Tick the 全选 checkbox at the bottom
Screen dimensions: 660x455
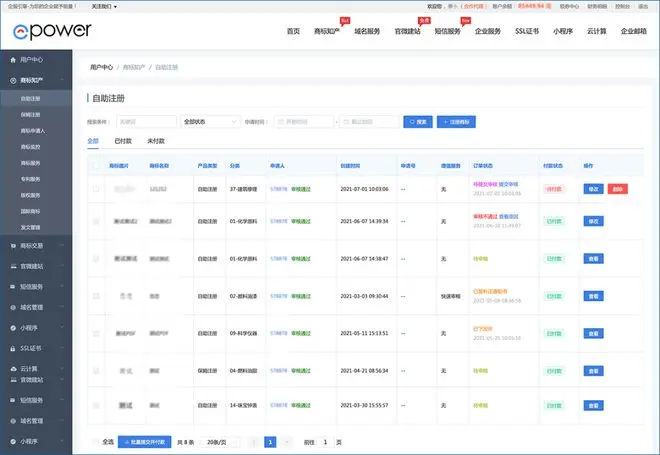[x=96, y=441]
